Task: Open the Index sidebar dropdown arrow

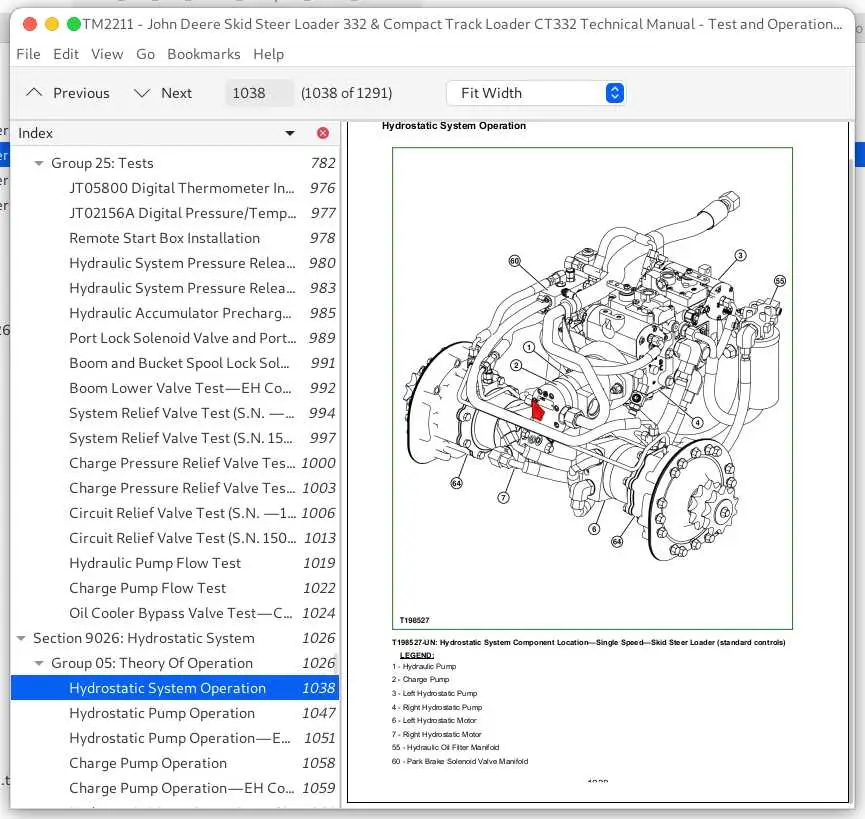Action: click(290, 133)
